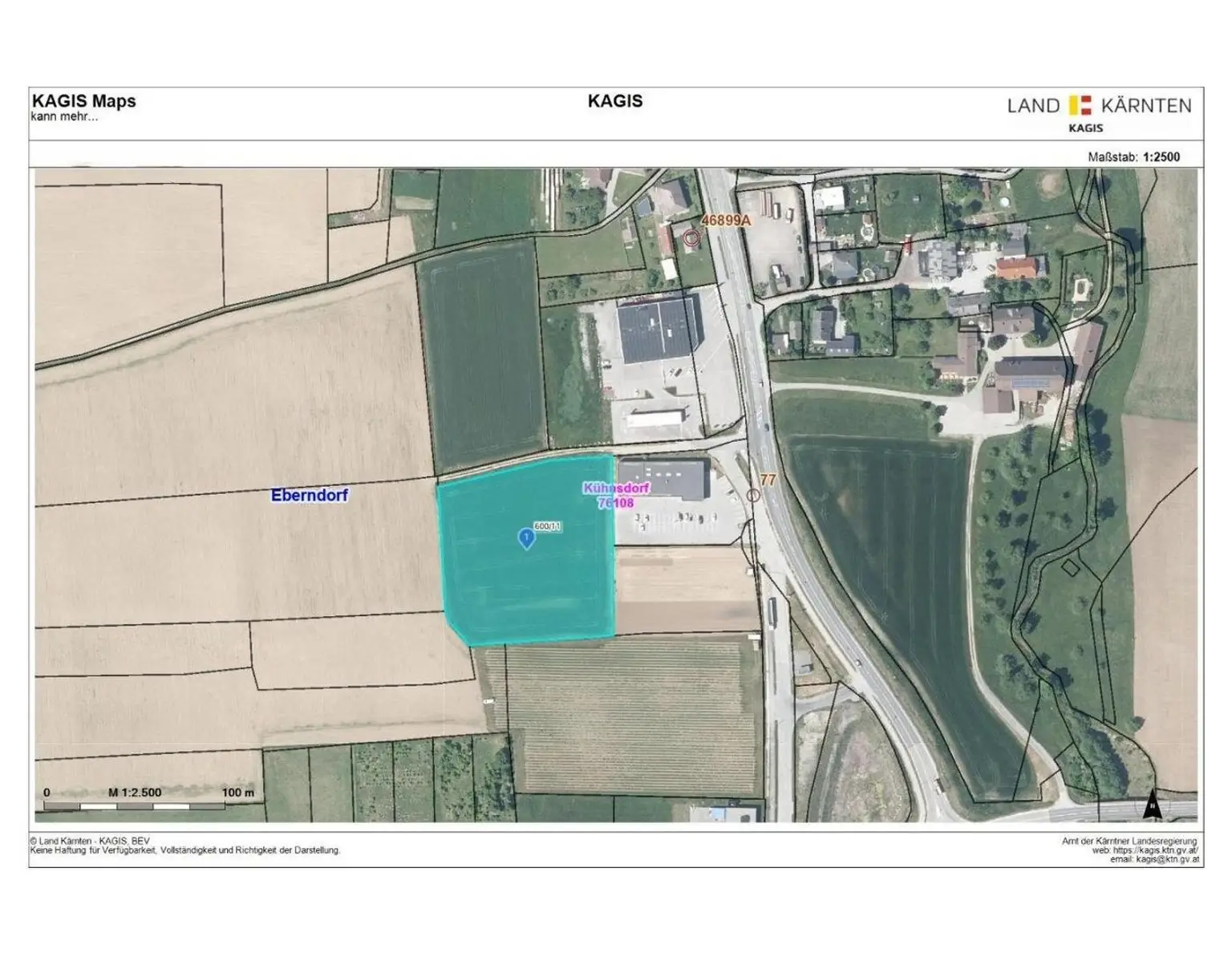Screen dimensions: 1232x953
Task: Select the circle marker beside 77
Action: [753, 496]
